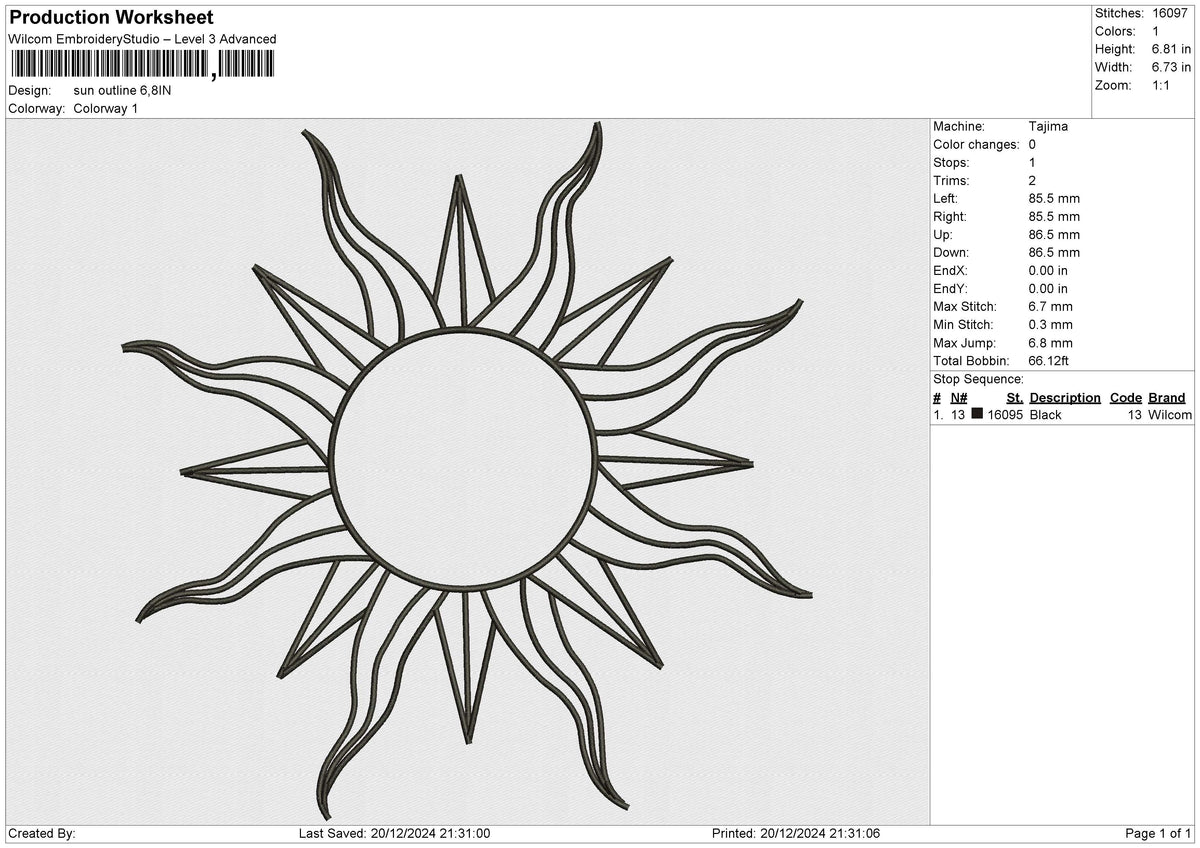Image resolution: width=1200 pixels, height=848 pixels.
Task: Click the 'Created By:' label
Action: point(41,833)
